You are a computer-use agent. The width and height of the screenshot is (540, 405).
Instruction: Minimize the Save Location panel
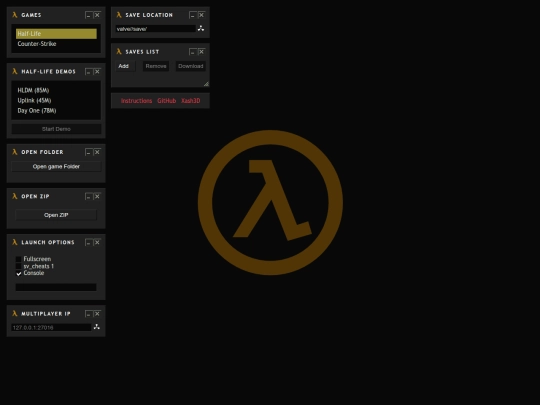point(193,15)
